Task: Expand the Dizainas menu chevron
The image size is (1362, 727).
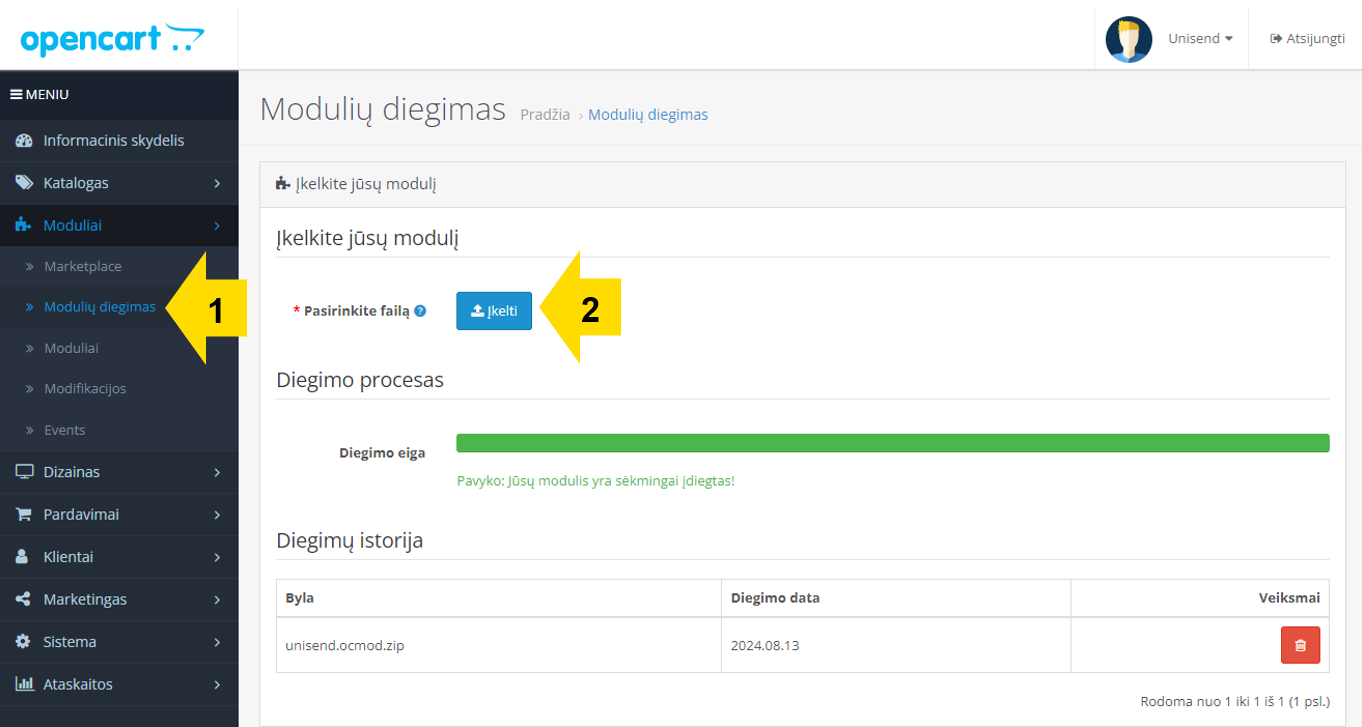Action: click(217, 472)
